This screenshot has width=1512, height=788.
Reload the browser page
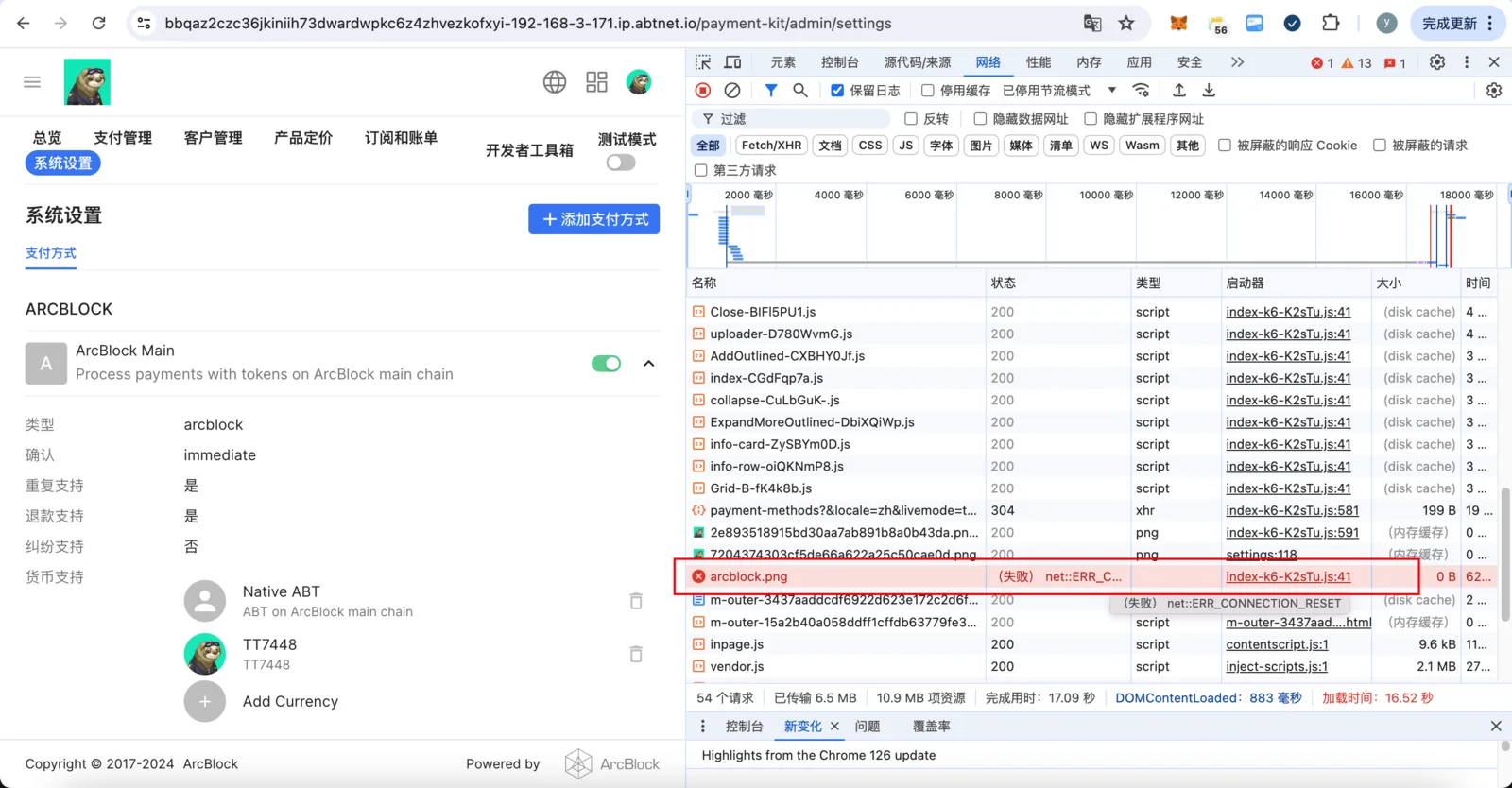98,23
